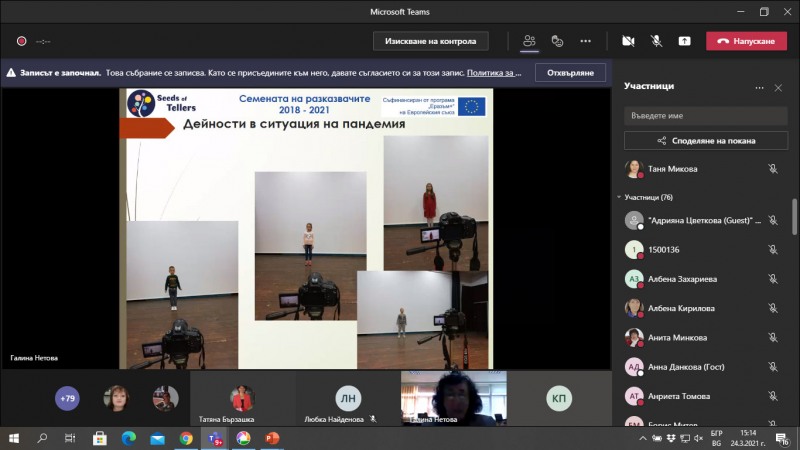Select participant Анриета Томова
Viewport: 800px width, 450px height.
click(x=704, y=396)
